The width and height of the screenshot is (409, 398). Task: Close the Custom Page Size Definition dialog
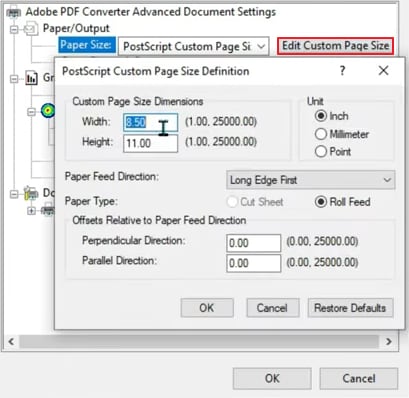(384, 70)
